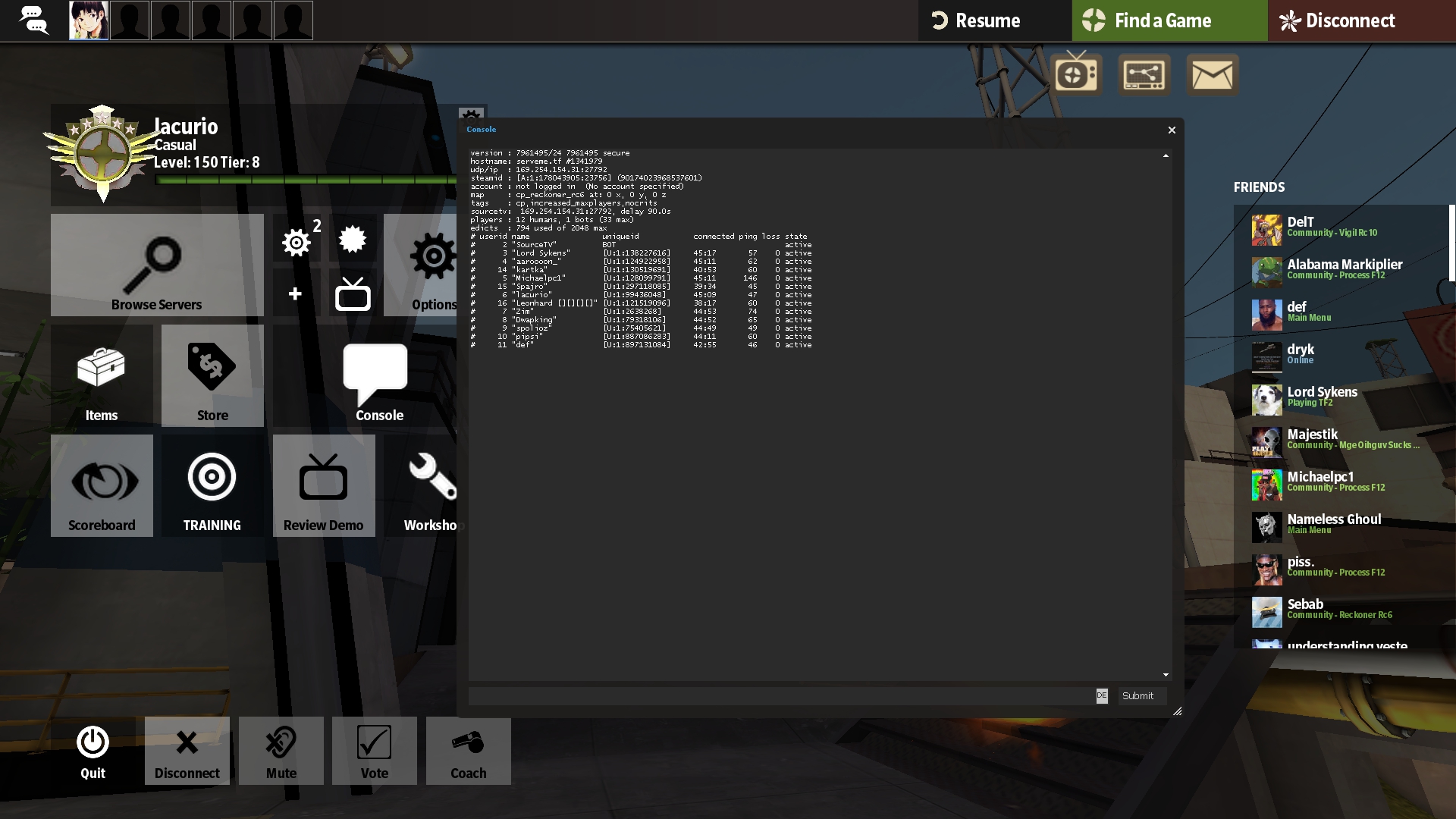Click the bottom Disconnect X tile

coord(187,751)
